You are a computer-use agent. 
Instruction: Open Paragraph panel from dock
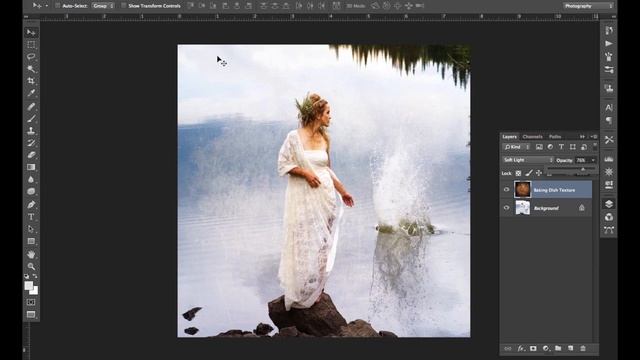[609, 120]
